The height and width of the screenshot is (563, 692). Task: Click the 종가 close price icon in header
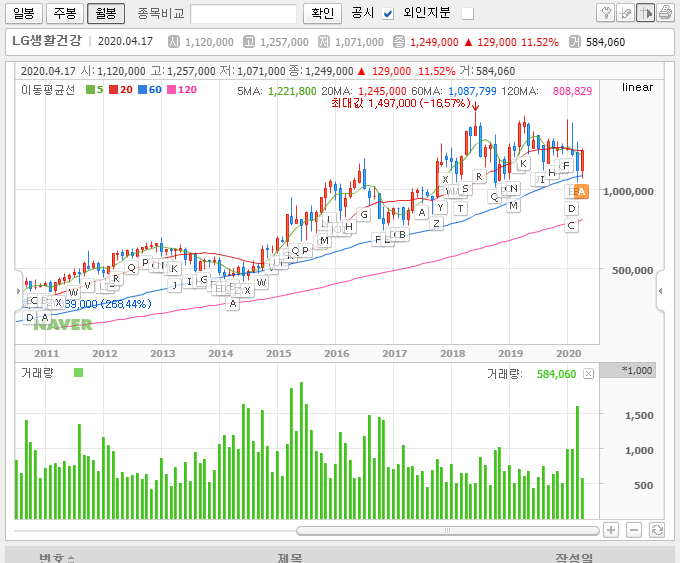pyautogui.click(x=399, y=42)
